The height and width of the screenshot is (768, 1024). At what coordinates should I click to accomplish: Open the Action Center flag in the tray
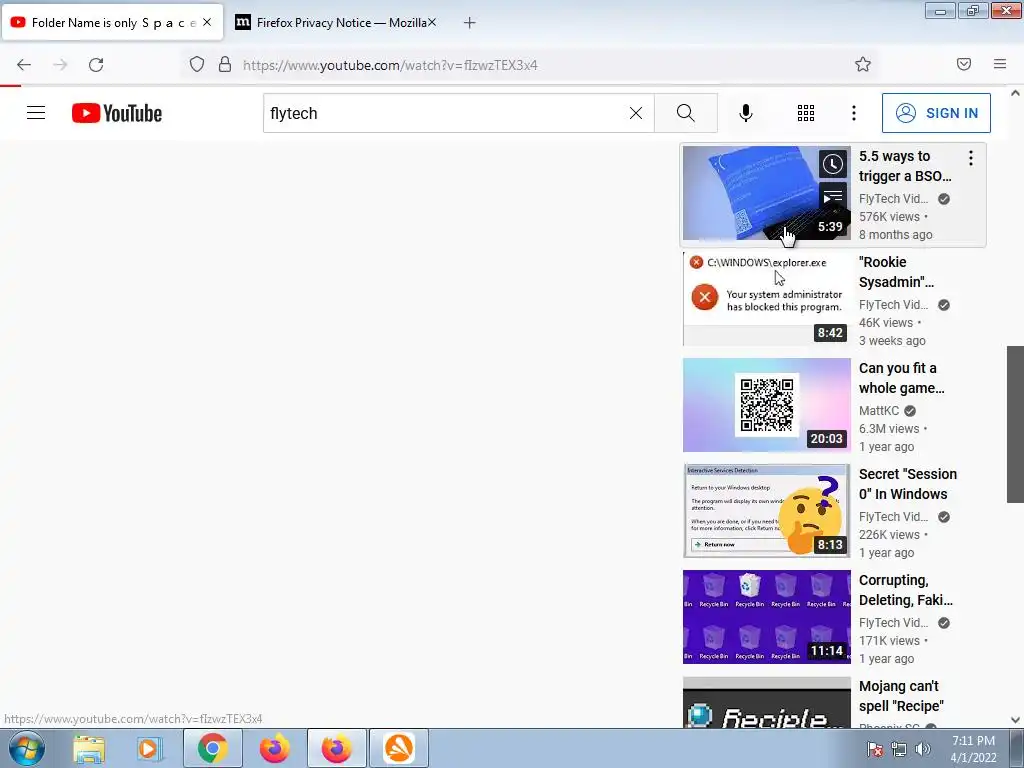874,749
